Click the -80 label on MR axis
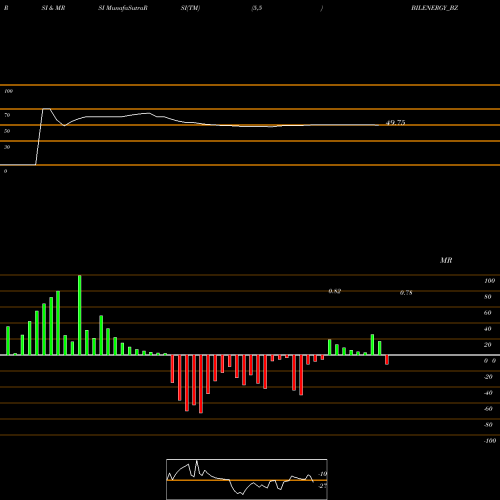The height and width of the screenshot is (500, 500). (x=488, y=425)
